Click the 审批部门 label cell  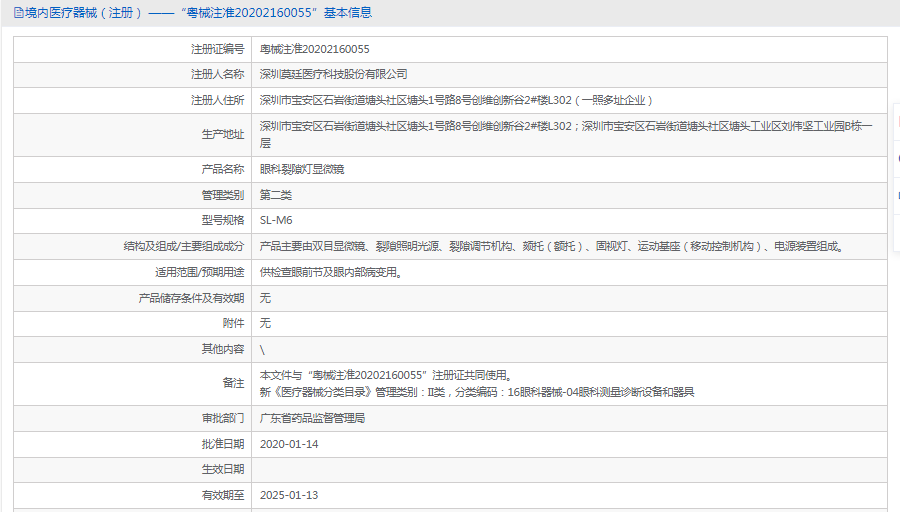[133, 418]
